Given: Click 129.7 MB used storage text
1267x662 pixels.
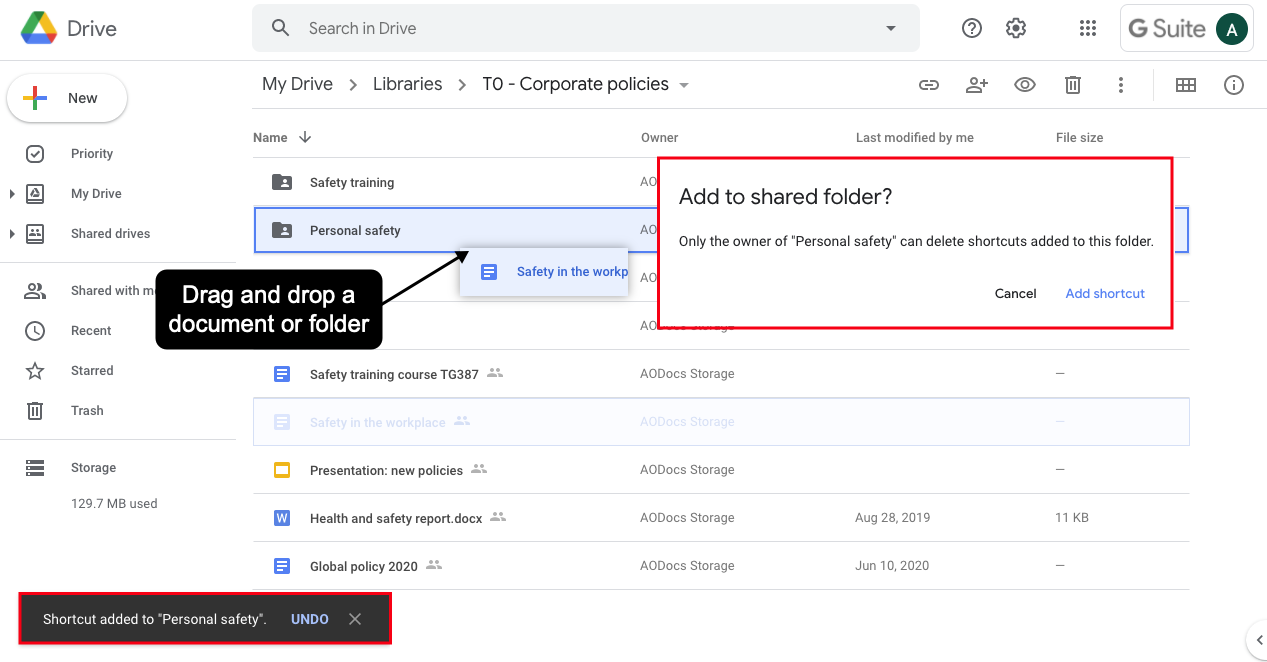Looking at the screenshot, I should coord(114,504).
